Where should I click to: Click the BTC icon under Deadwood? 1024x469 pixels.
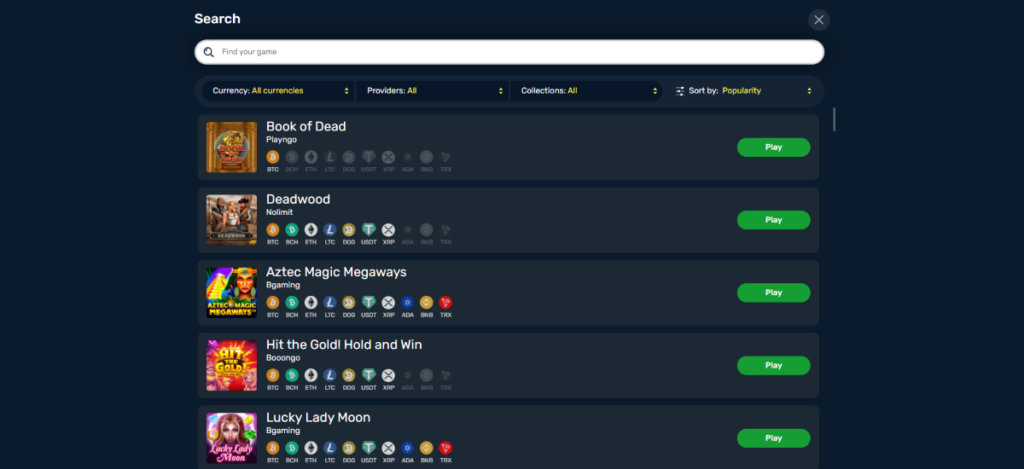pyautogui.click(x=273, y=230)
